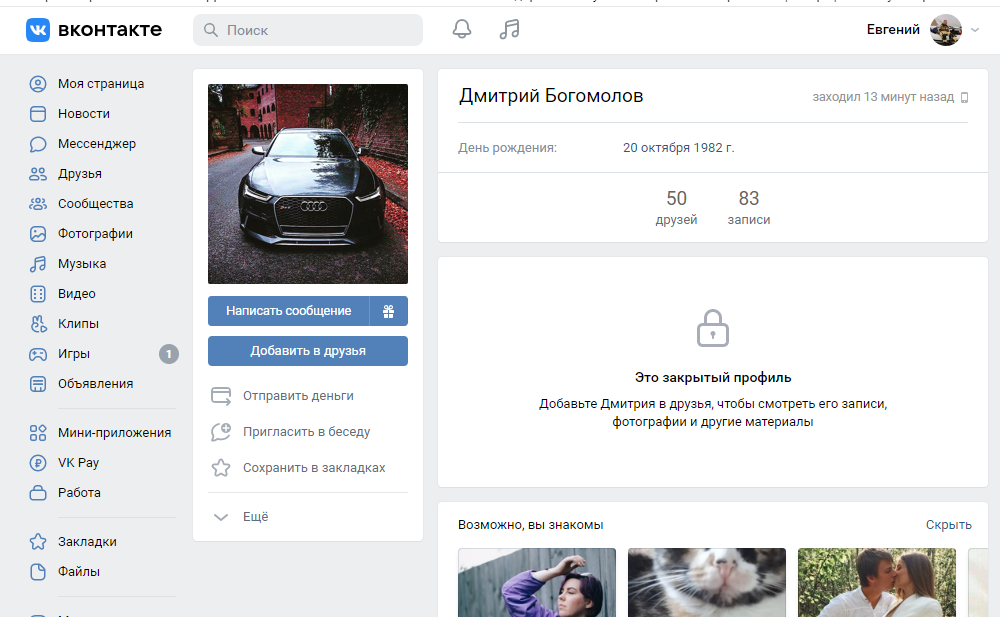Viewport: 1000px width, 617px height.
Task: Click the Возможно, вы знакомы heading
Action: coord(531,524)
